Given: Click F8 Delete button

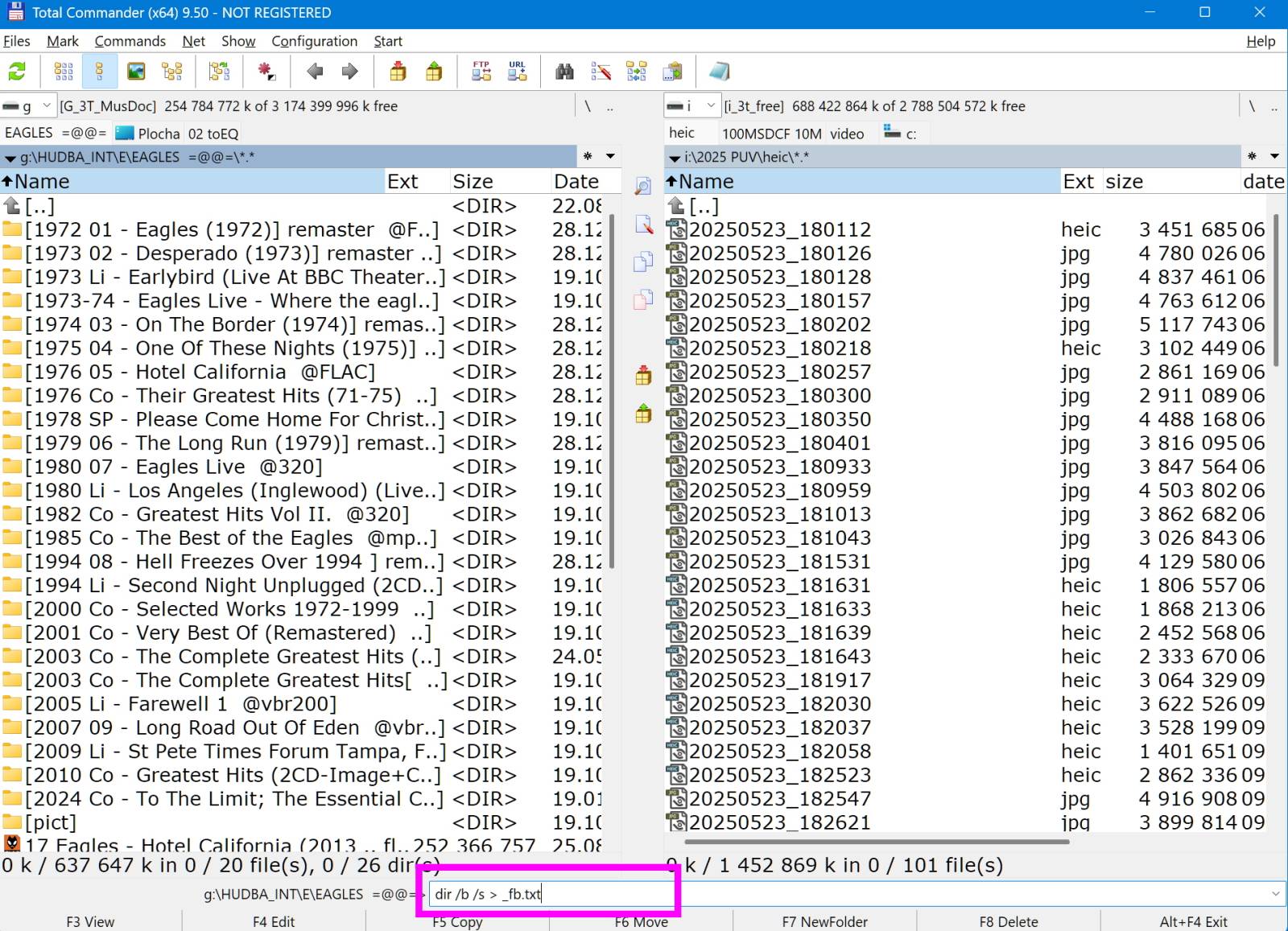Looking at the screenshot, I should (x=1009, y=921).
